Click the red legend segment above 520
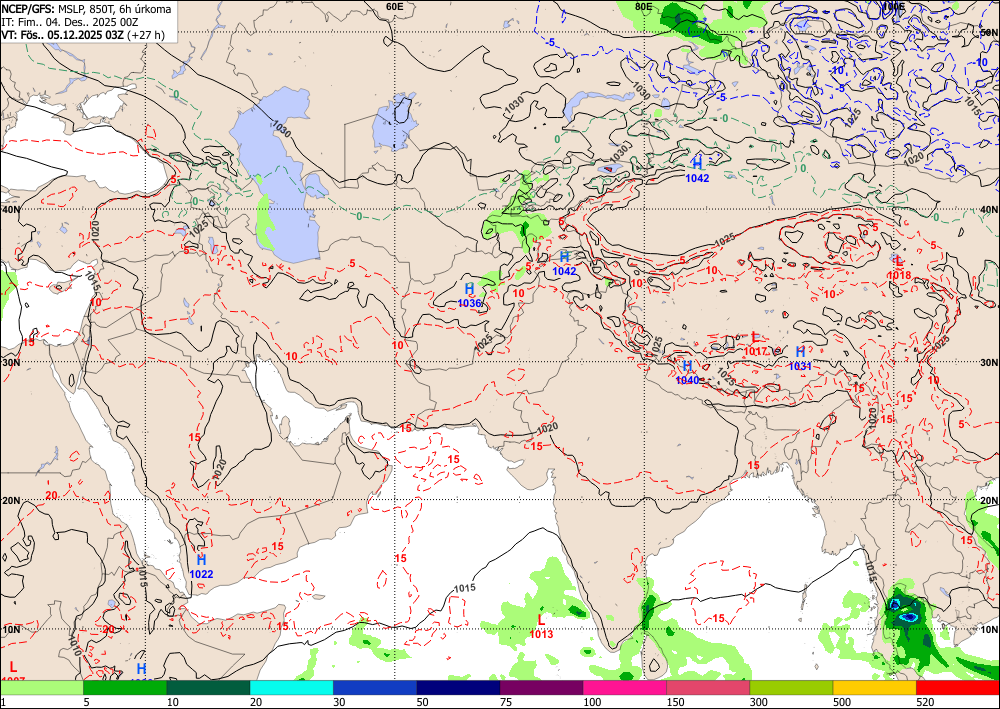The width and height of the screenshot is (1000, 709). pos(958,688)
